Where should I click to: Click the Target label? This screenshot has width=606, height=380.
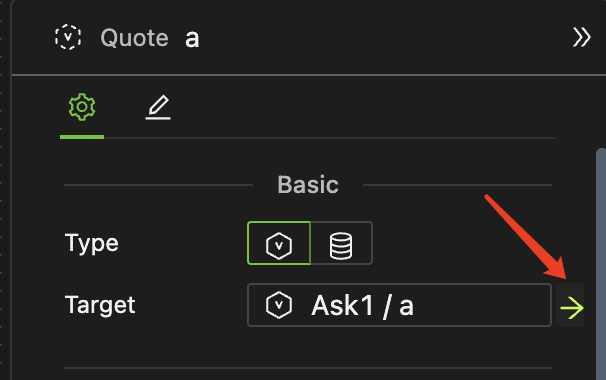point(100,305)
